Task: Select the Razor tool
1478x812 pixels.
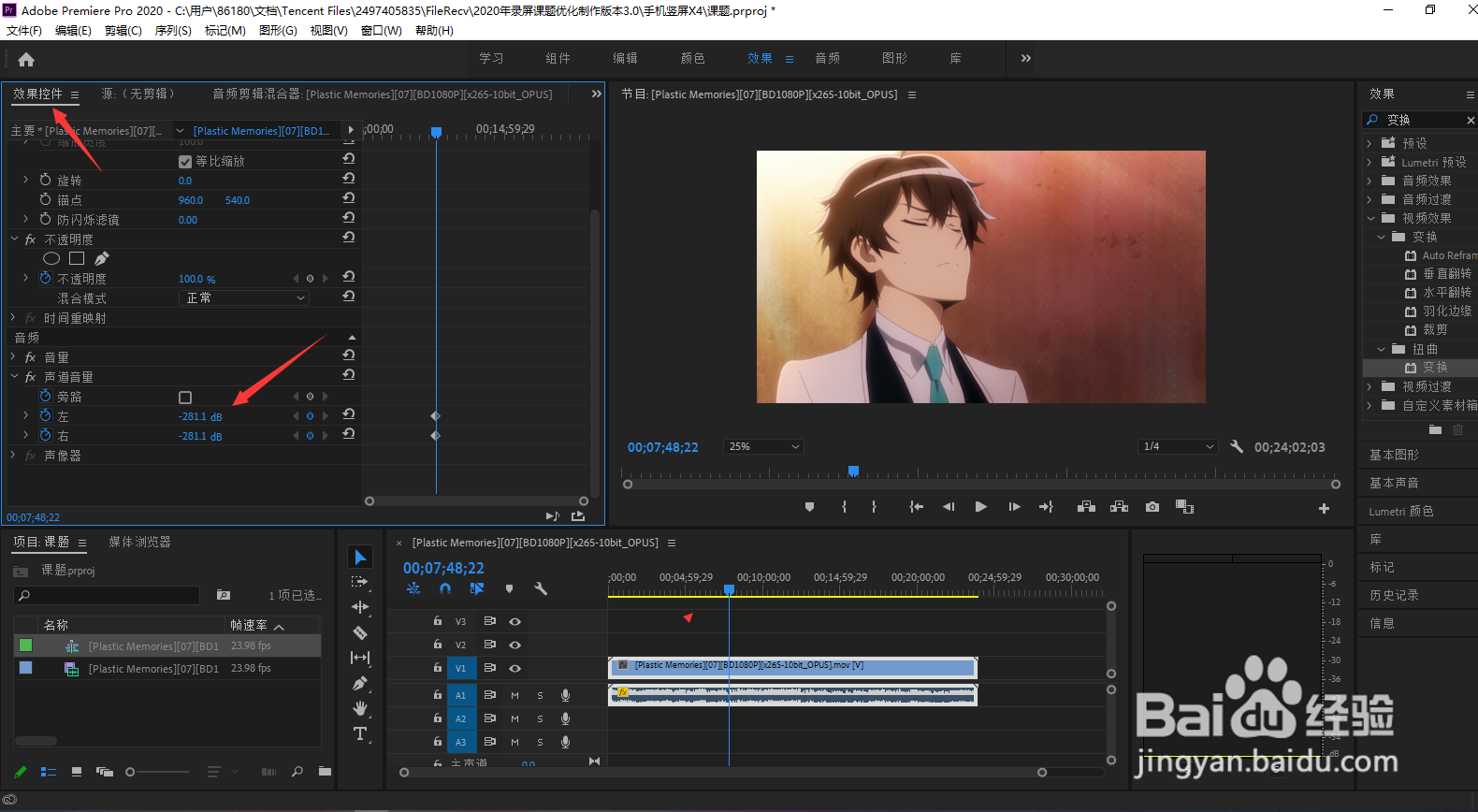Action: 360,632
